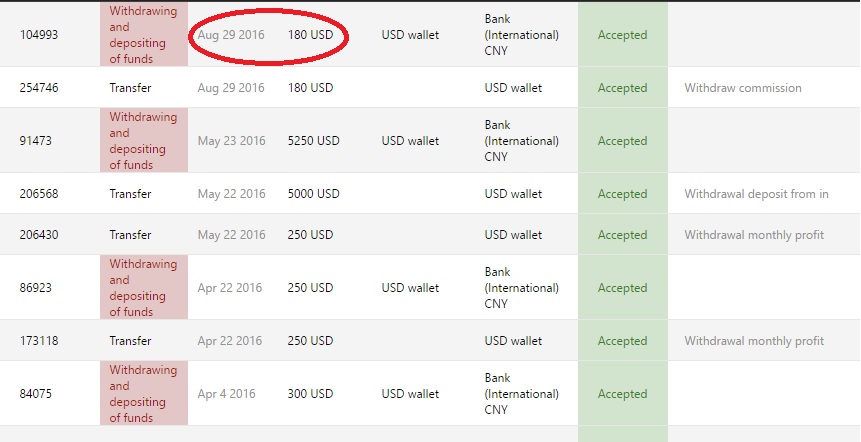Open the Withdraw commission comment
861x442 pixels.
742,88
